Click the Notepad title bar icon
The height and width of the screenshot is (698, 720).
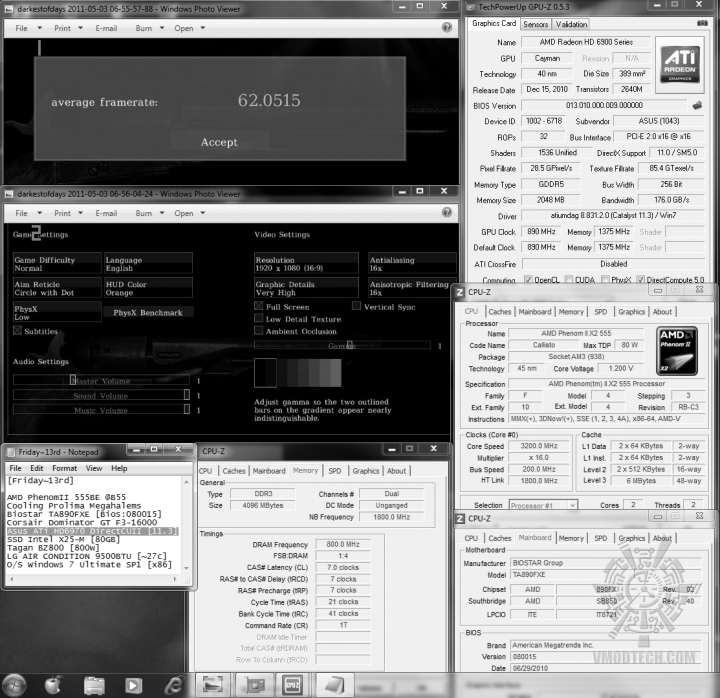click(x=11, y=452)
